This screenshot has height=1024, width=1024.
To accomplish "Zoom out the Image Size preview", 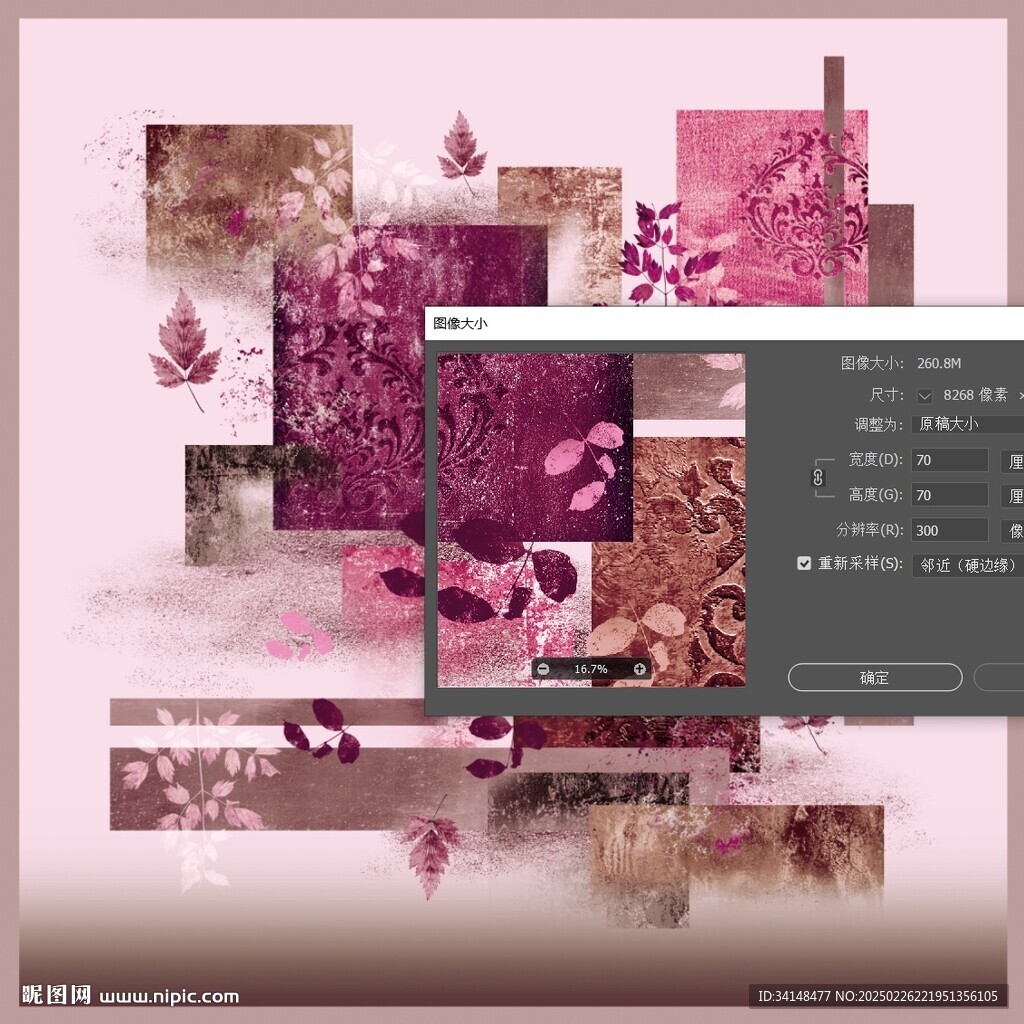I will click(x=543, y=669).
